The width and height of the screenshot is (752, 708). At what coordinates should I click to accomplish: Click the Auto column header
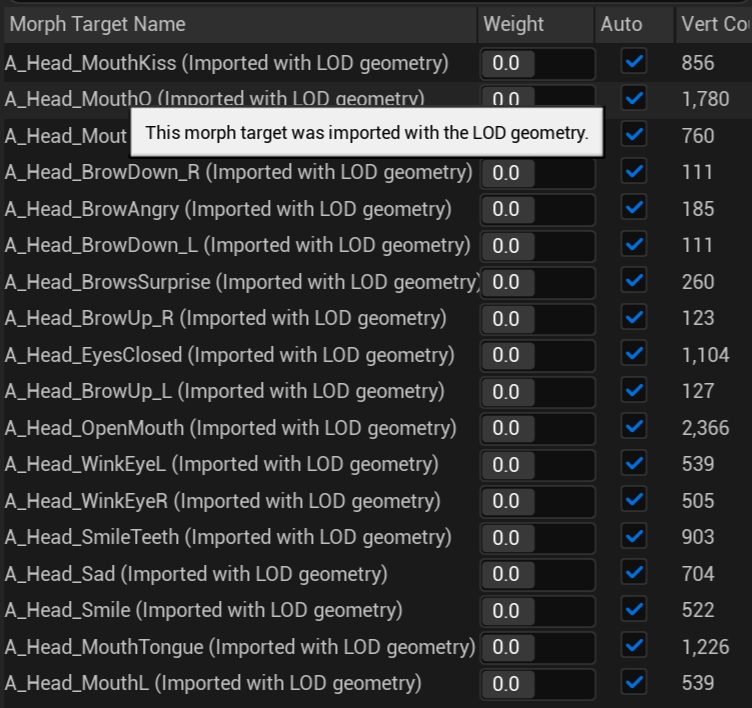coord(621,23)
